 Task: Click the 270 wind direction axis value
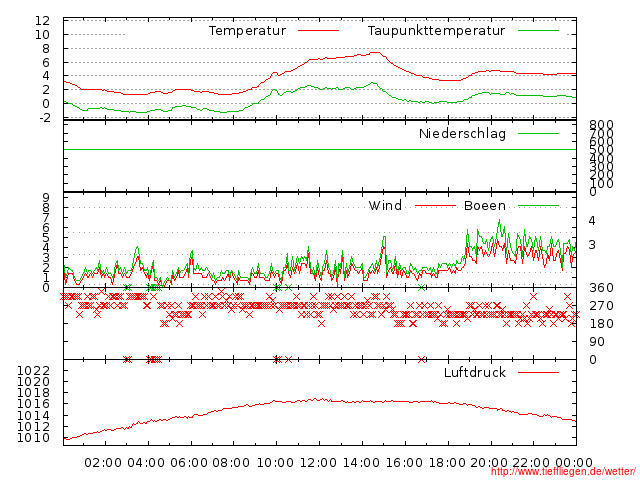tap(601, 306)
